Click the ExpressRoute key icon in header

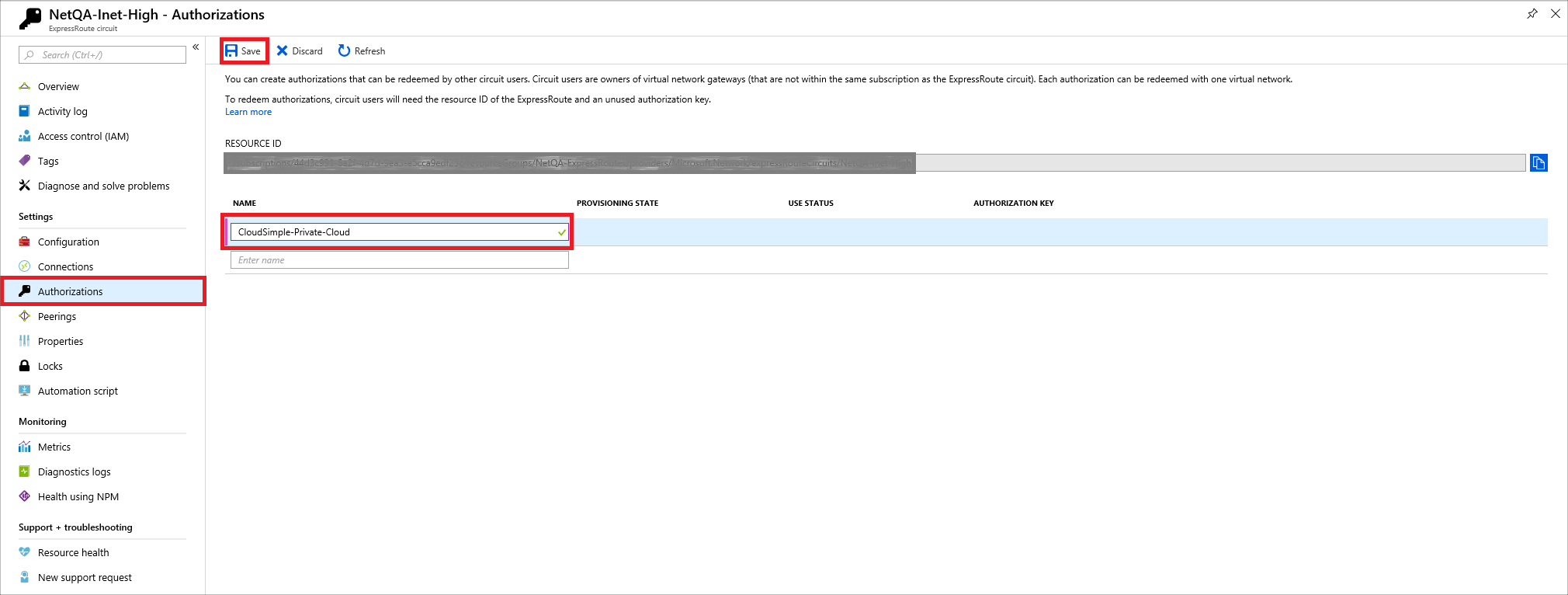coord(30,19)
